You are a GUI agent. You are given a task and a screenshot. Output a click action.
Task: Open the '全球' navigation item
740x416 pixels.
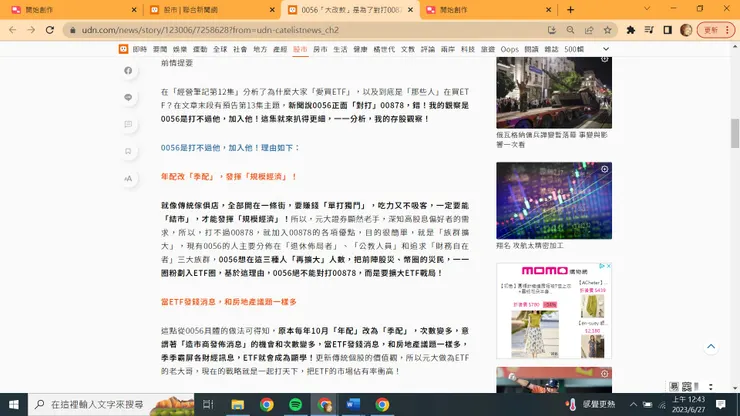pos(220,49)
